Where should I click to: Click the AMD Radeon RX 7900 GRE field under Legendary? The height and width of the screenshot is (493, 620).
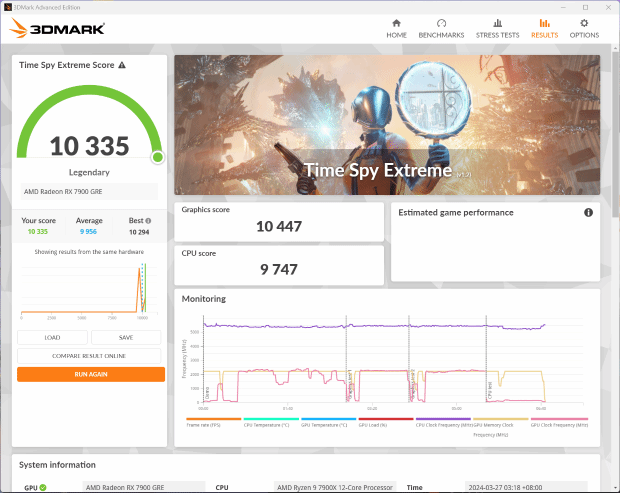pos(89,191)
